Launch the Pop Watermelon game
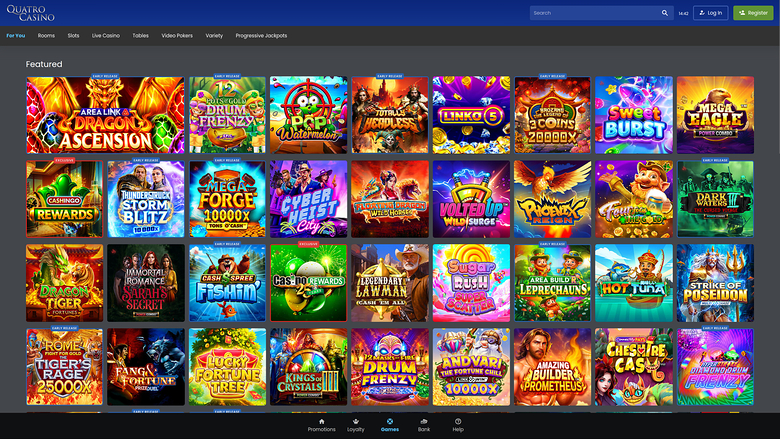The height and width of the screenshot is (439, 780). [308, 115]
